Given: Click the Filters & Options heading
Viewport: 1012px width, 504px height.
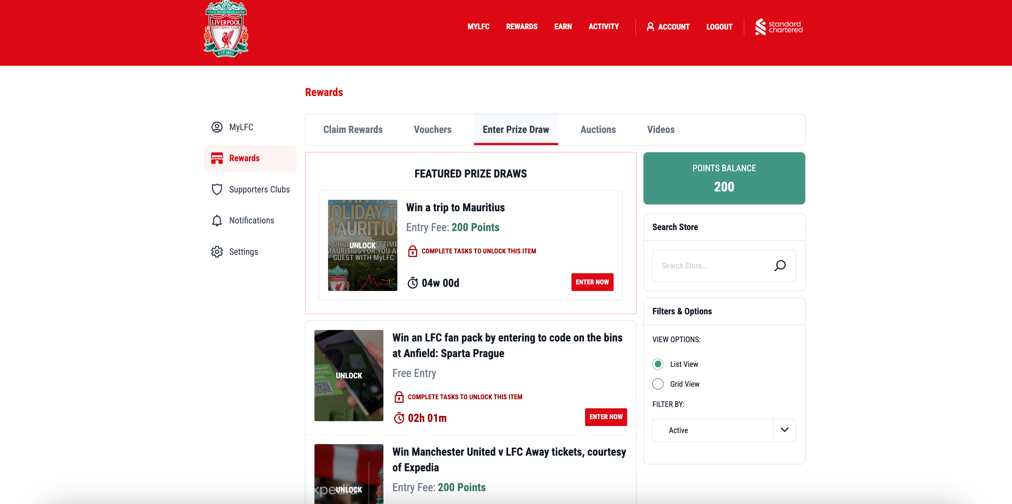Looking at the screenshot, I should tap(682, 311).
